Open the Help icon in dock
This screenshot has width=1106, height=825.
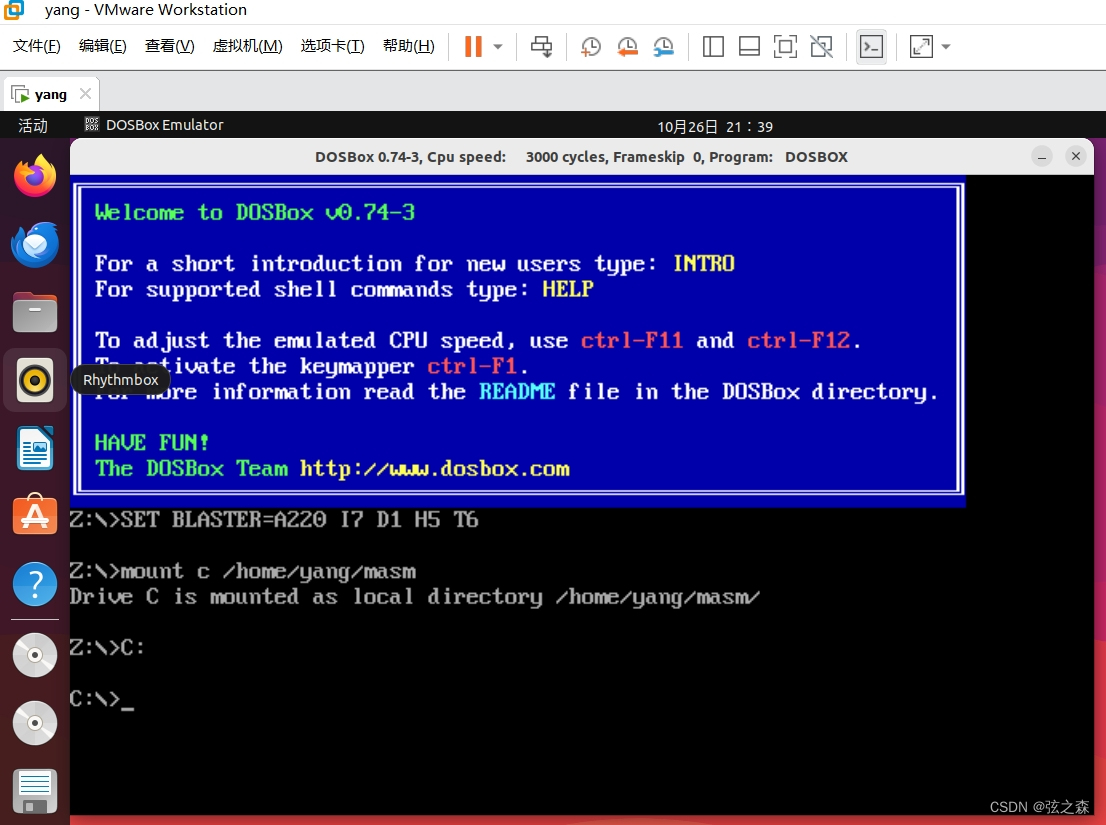(35, 584)
